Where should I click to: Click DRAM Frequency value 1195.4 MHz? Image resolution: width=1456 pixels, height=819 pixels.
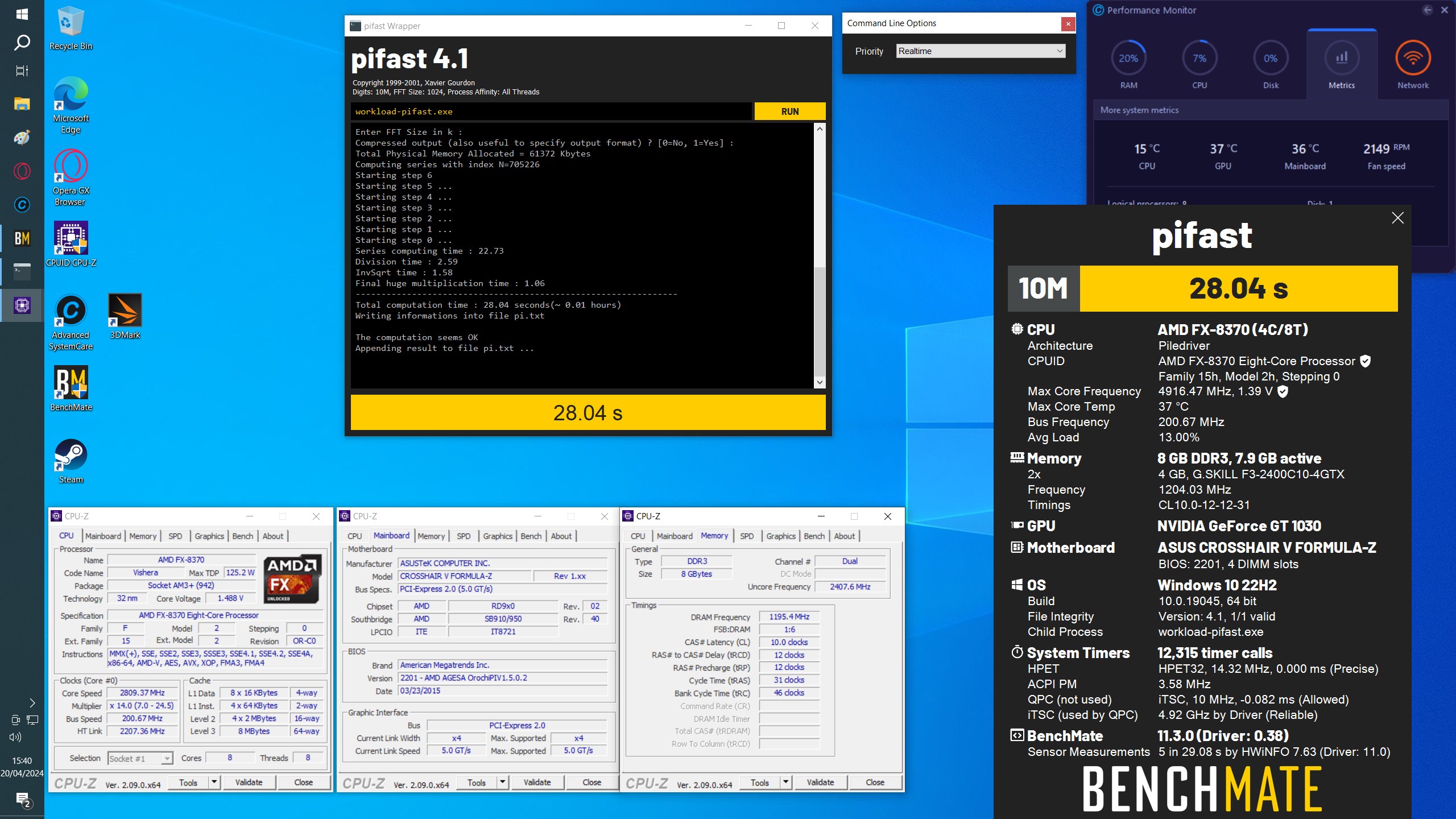tap(789, 617)
